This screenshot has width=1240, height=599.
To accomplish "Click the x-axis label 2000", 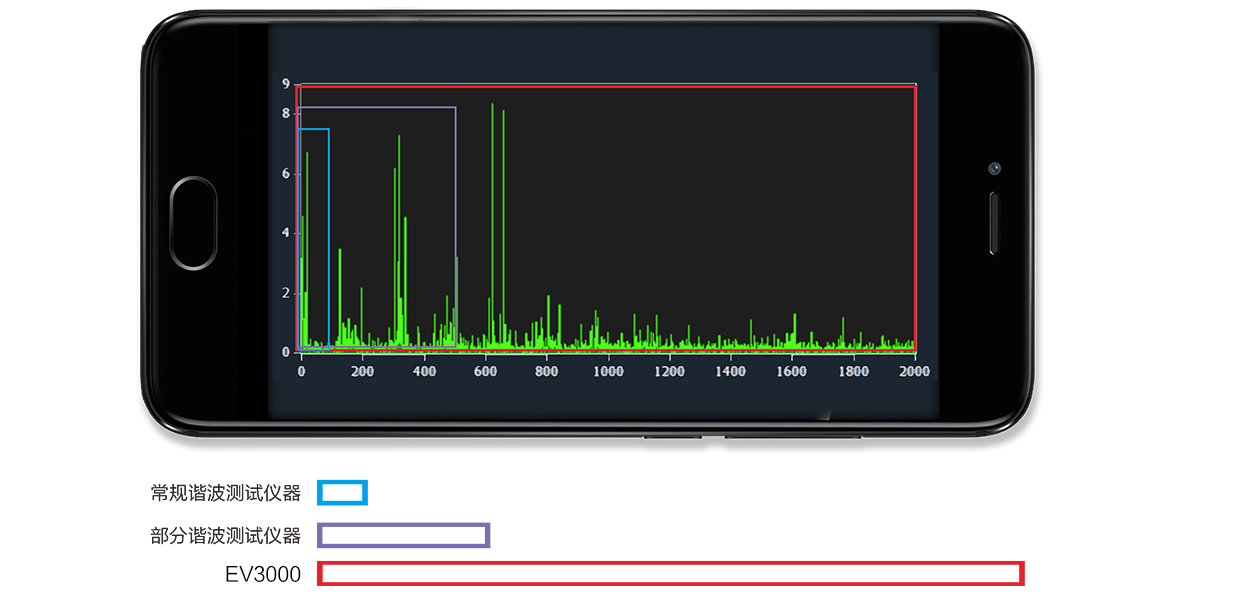I will pyautogui.click(x=914, y=371).
